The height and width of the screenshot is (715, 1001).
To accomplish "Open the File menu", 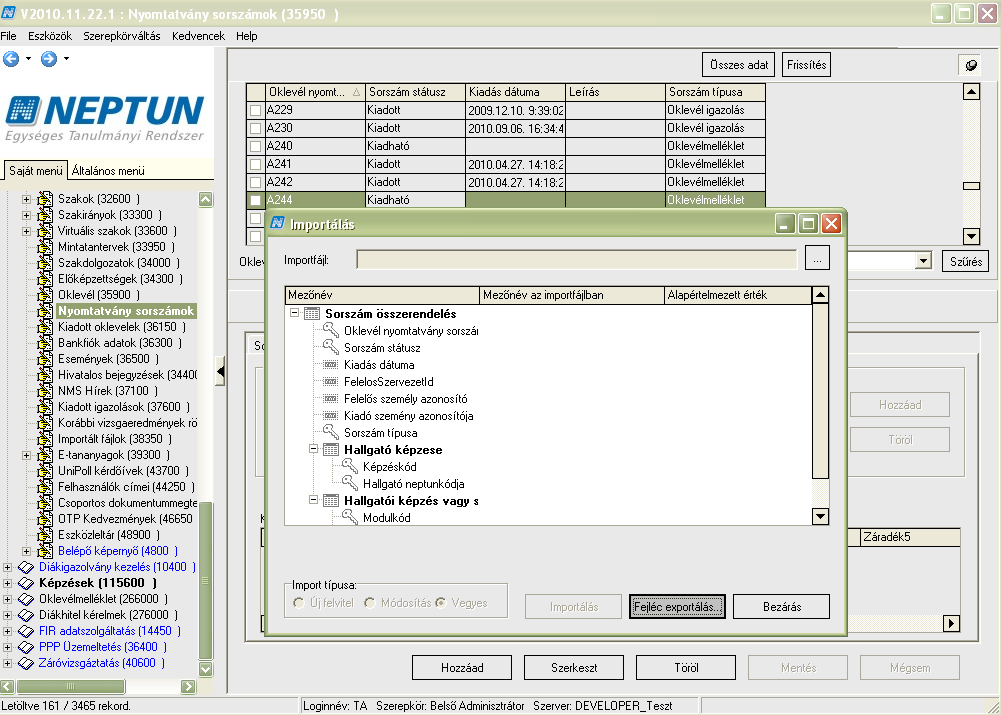I will click(x=8, y=36).
